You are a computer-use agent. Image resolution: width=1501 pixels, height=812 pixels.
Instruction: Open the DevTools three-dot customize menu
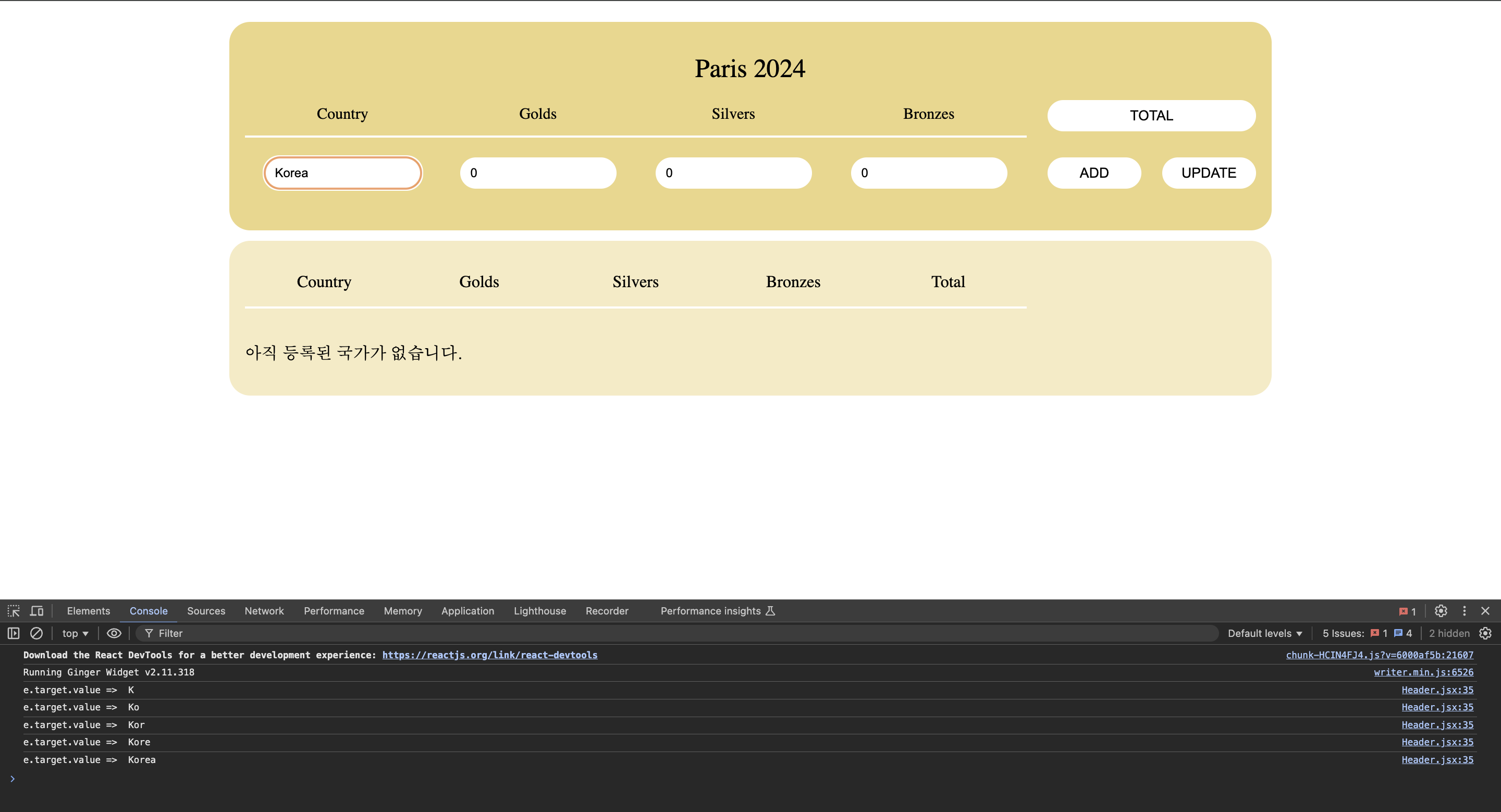click(1465, 610)
